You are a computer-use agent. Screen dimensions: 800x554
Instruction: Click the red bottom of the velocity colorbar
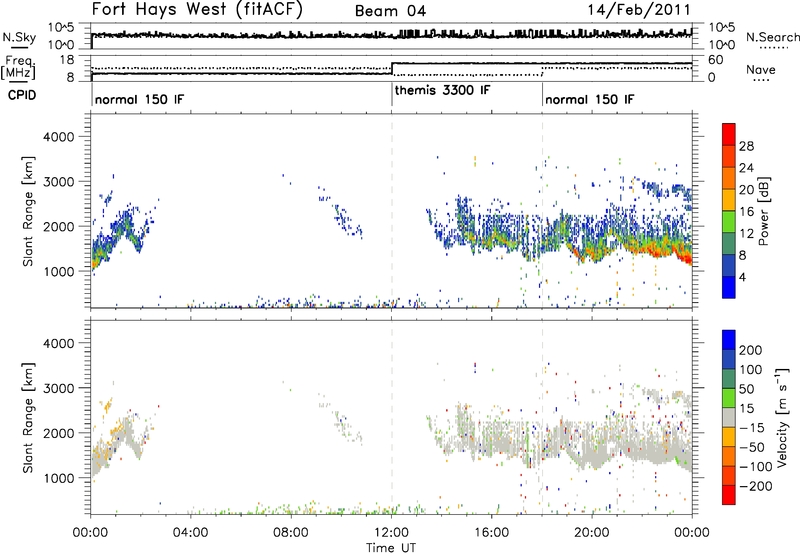(729, 495)
